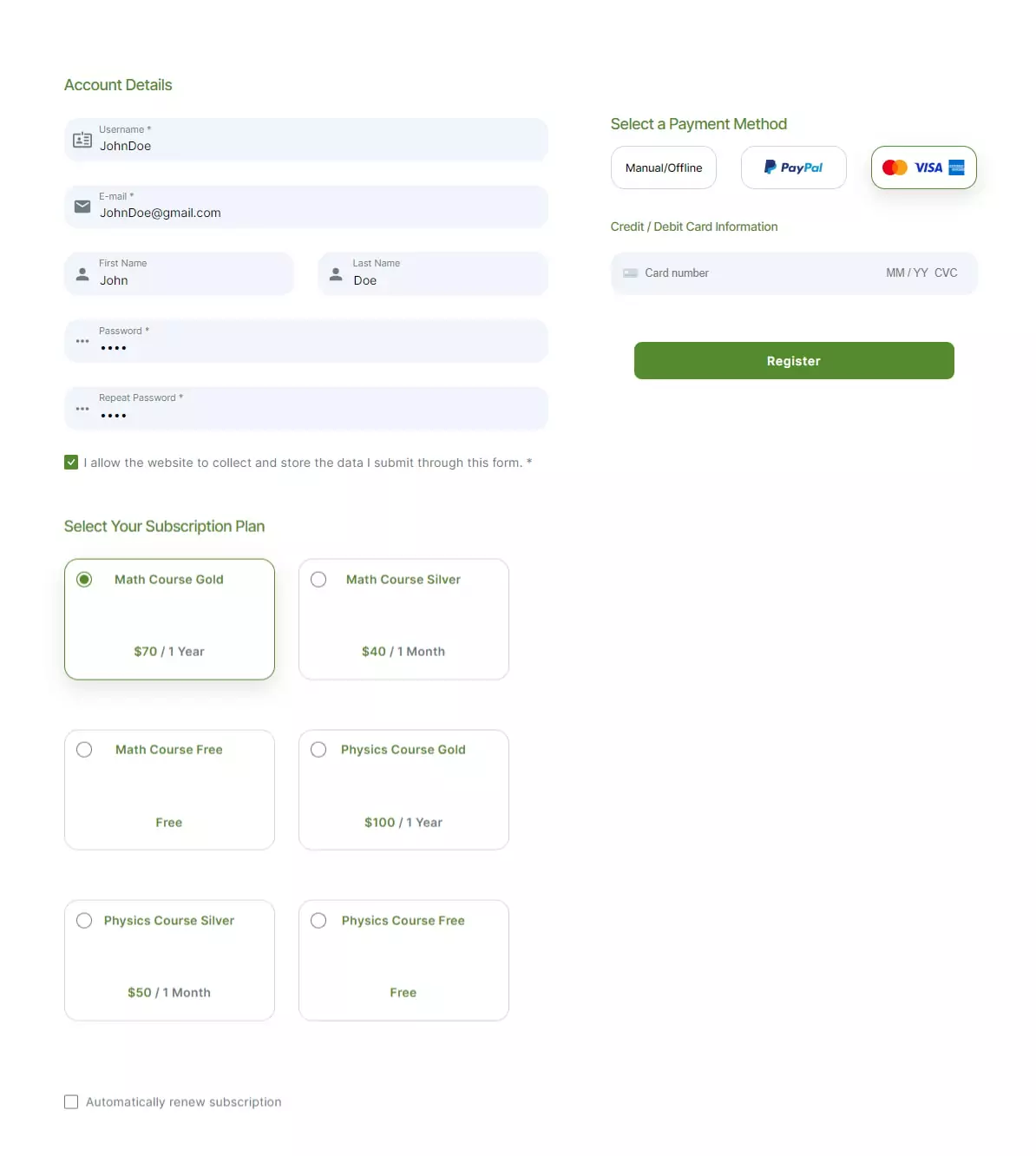The image size is (1036, 1156).
Task: Enable Automatically renew subscription checkbox
Action: click(71, 1102)
